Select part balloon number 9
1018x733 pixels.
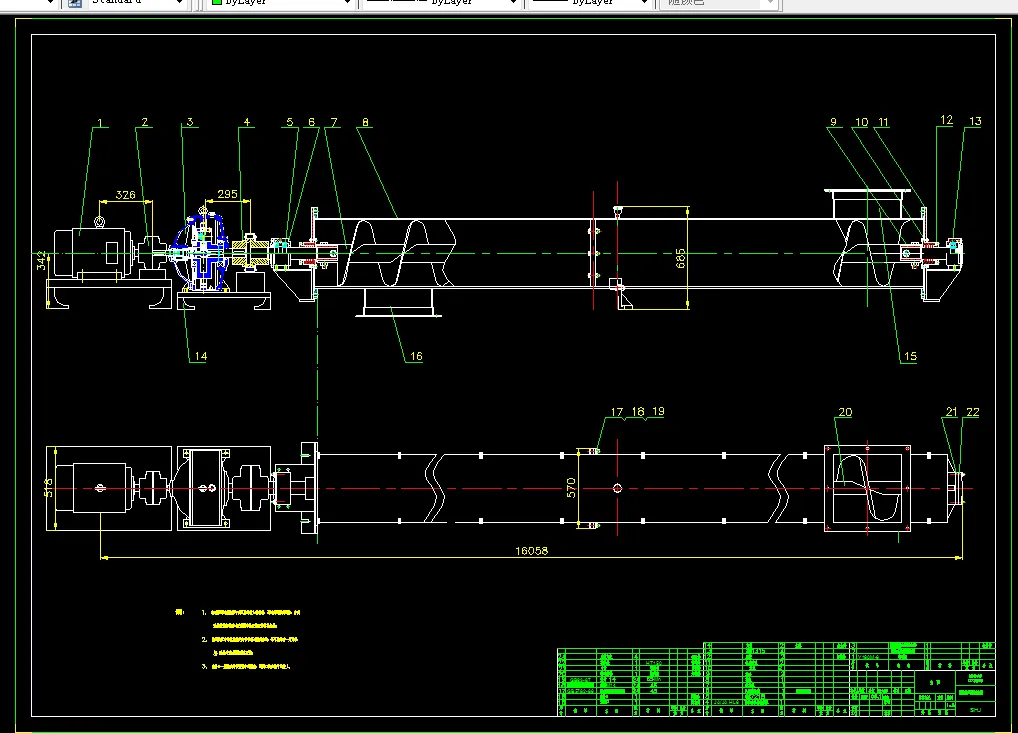pos(834,122)
